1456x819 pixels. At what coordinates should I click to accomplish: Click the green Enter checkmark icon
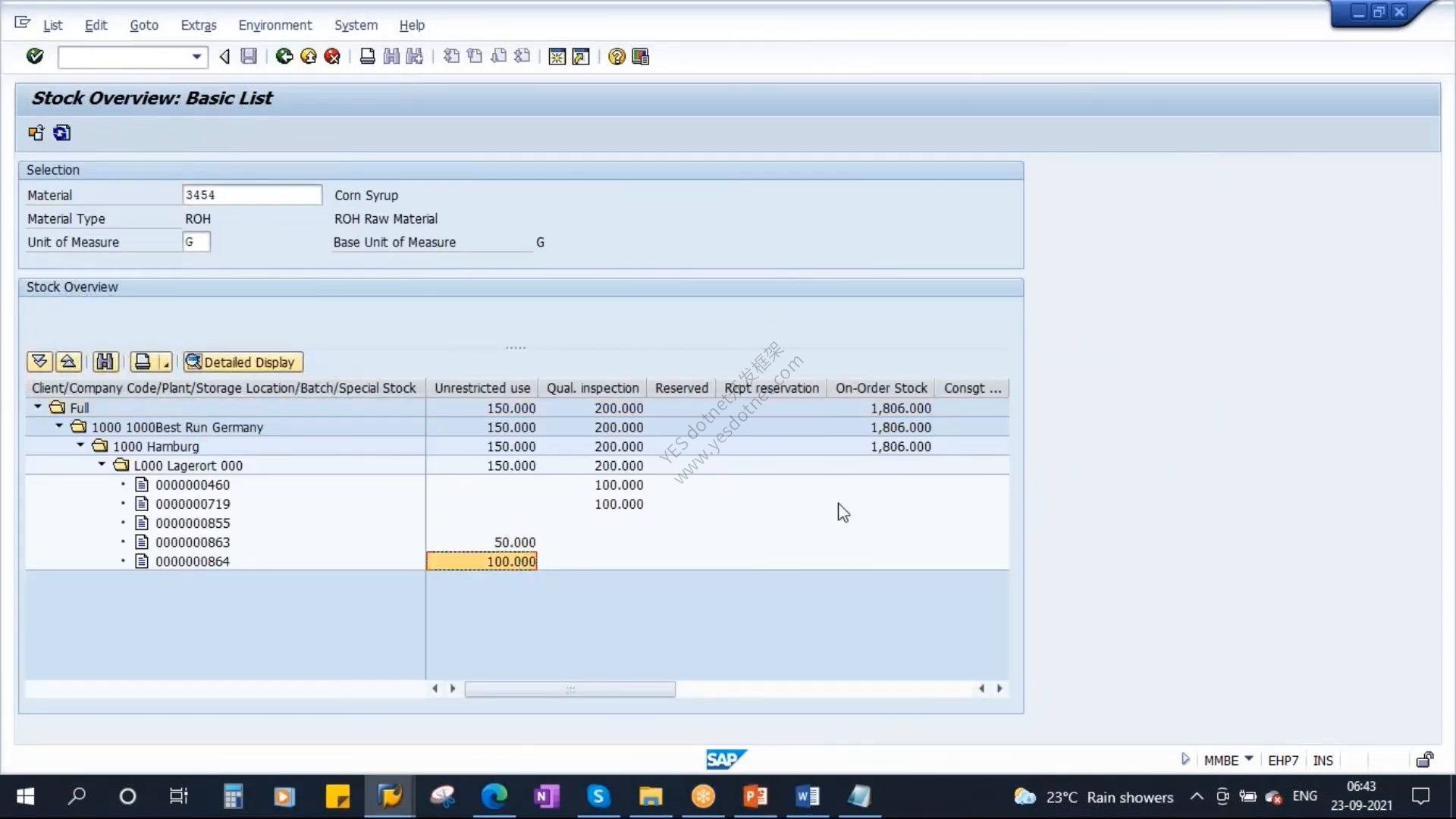(x=35, y=56)
